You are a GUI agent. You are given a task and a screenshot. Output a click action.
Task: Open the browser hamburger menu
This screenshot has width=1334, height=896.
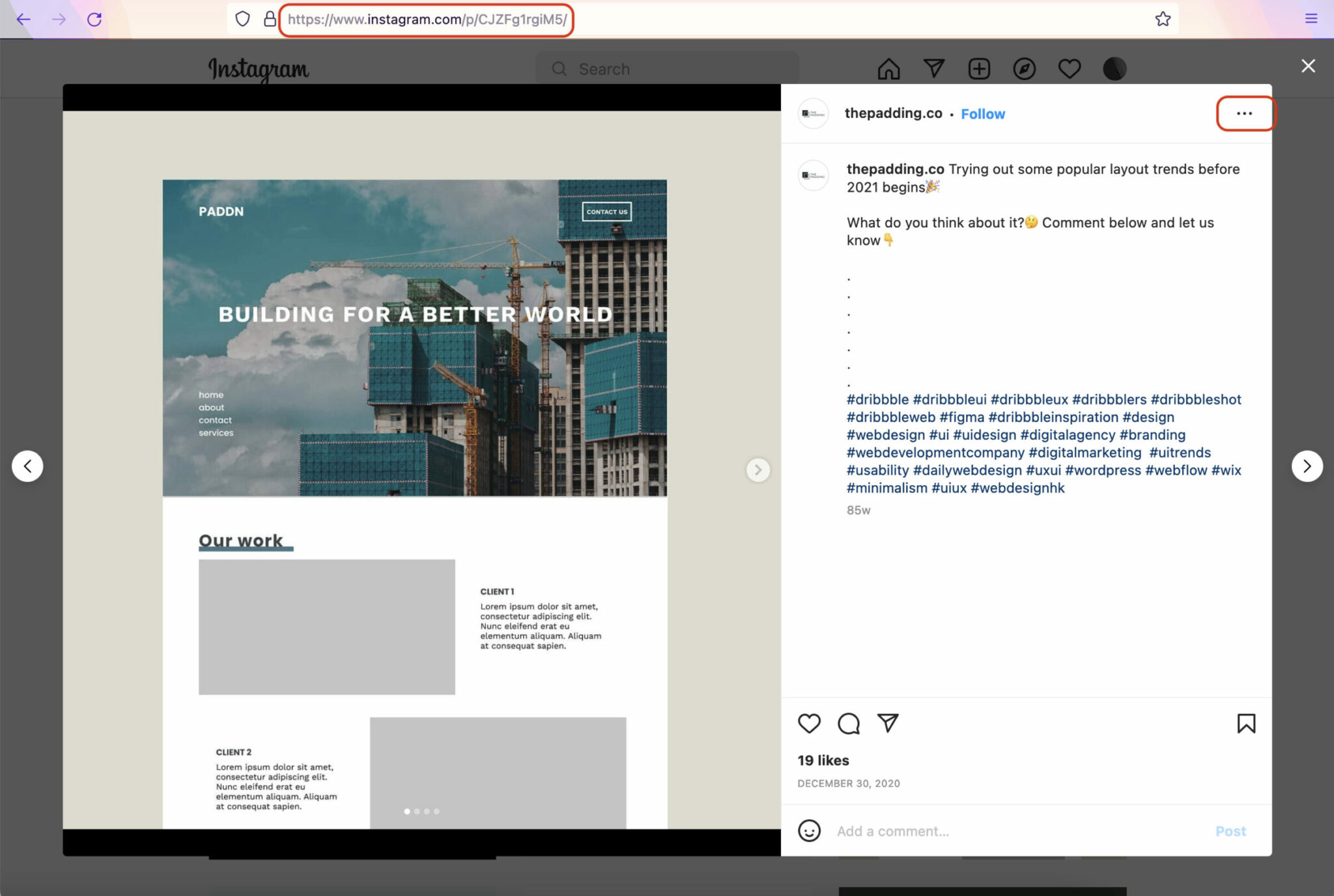1311,18
